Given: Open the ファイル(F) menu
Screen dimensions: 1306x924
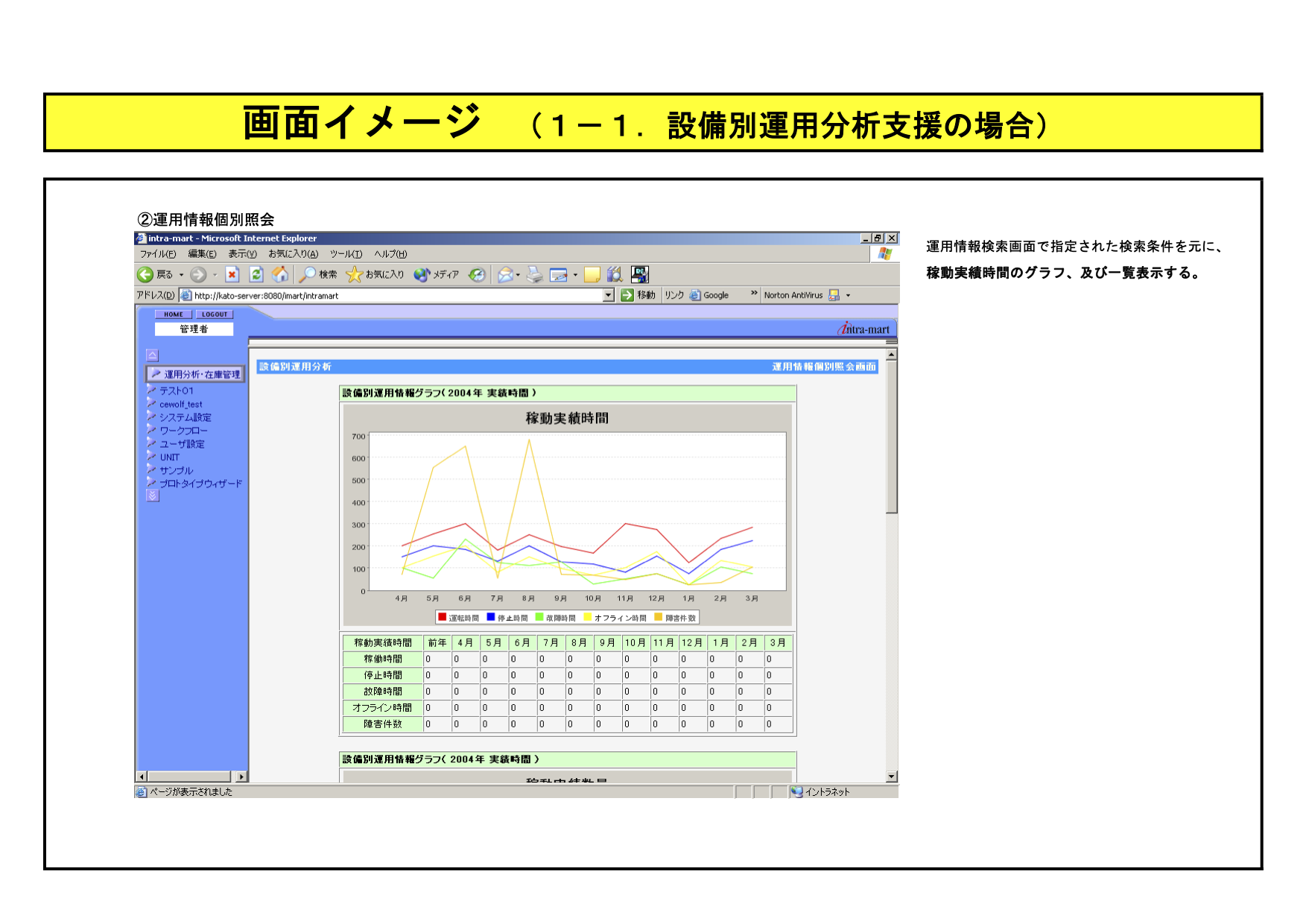Looking at the screenshot, I should tap(158, 254).
